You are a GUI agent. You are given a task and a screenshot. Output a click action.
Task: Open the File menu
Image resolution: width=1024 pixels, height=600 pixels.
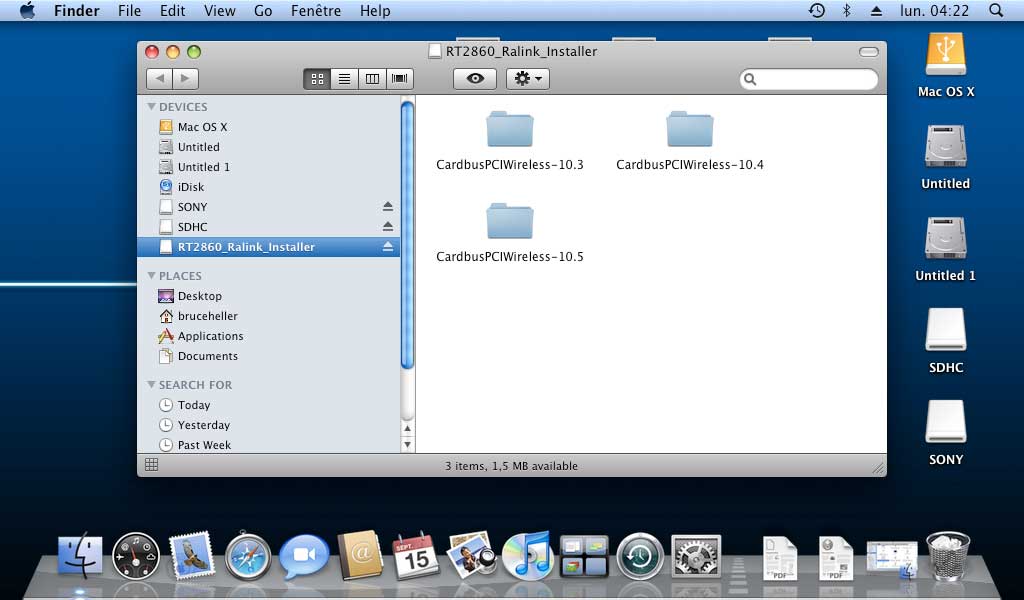(x=129, y=10)
